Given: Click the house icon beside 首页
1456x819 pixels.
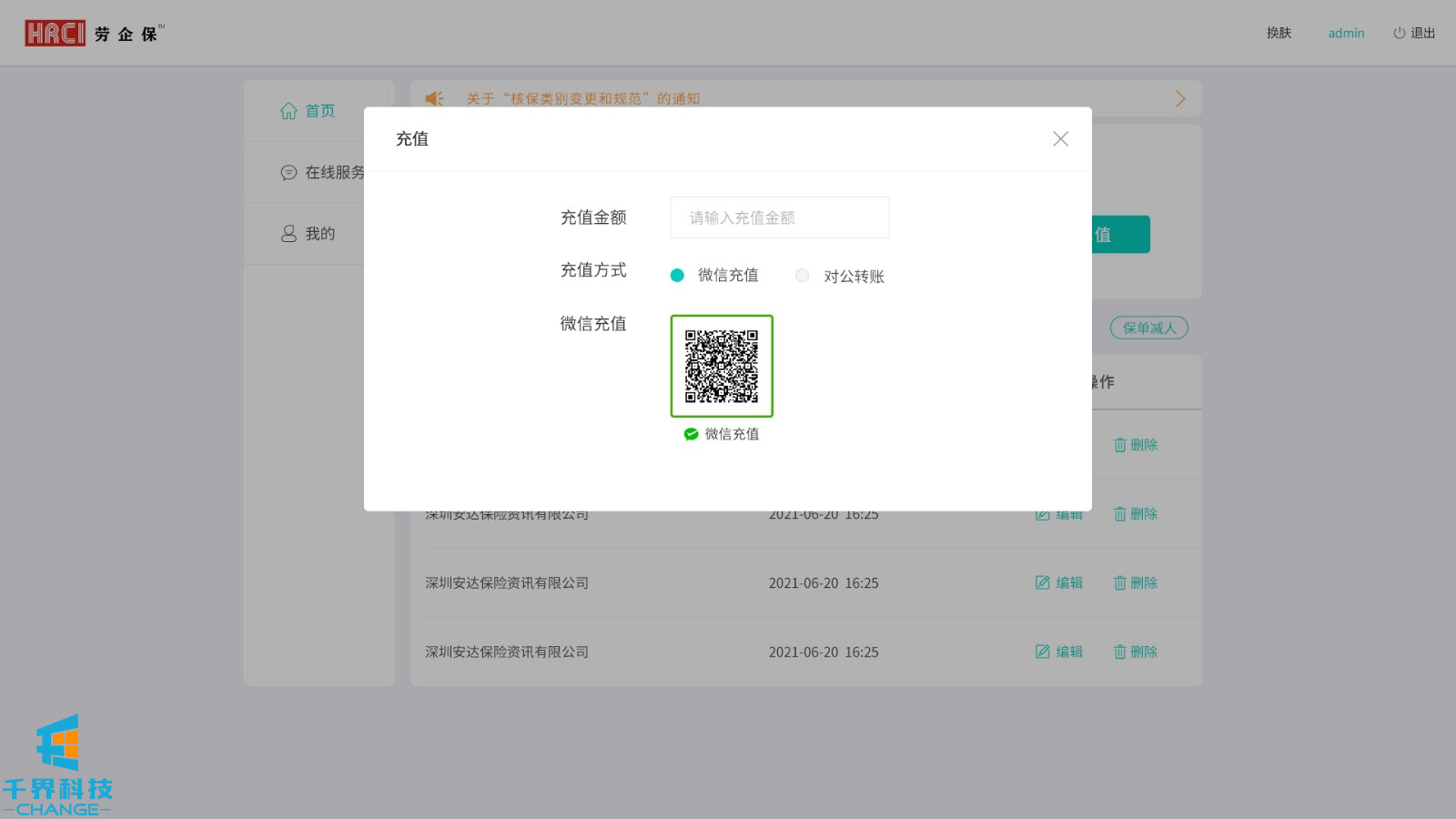Looking at the screenshot, I should 288,111.
